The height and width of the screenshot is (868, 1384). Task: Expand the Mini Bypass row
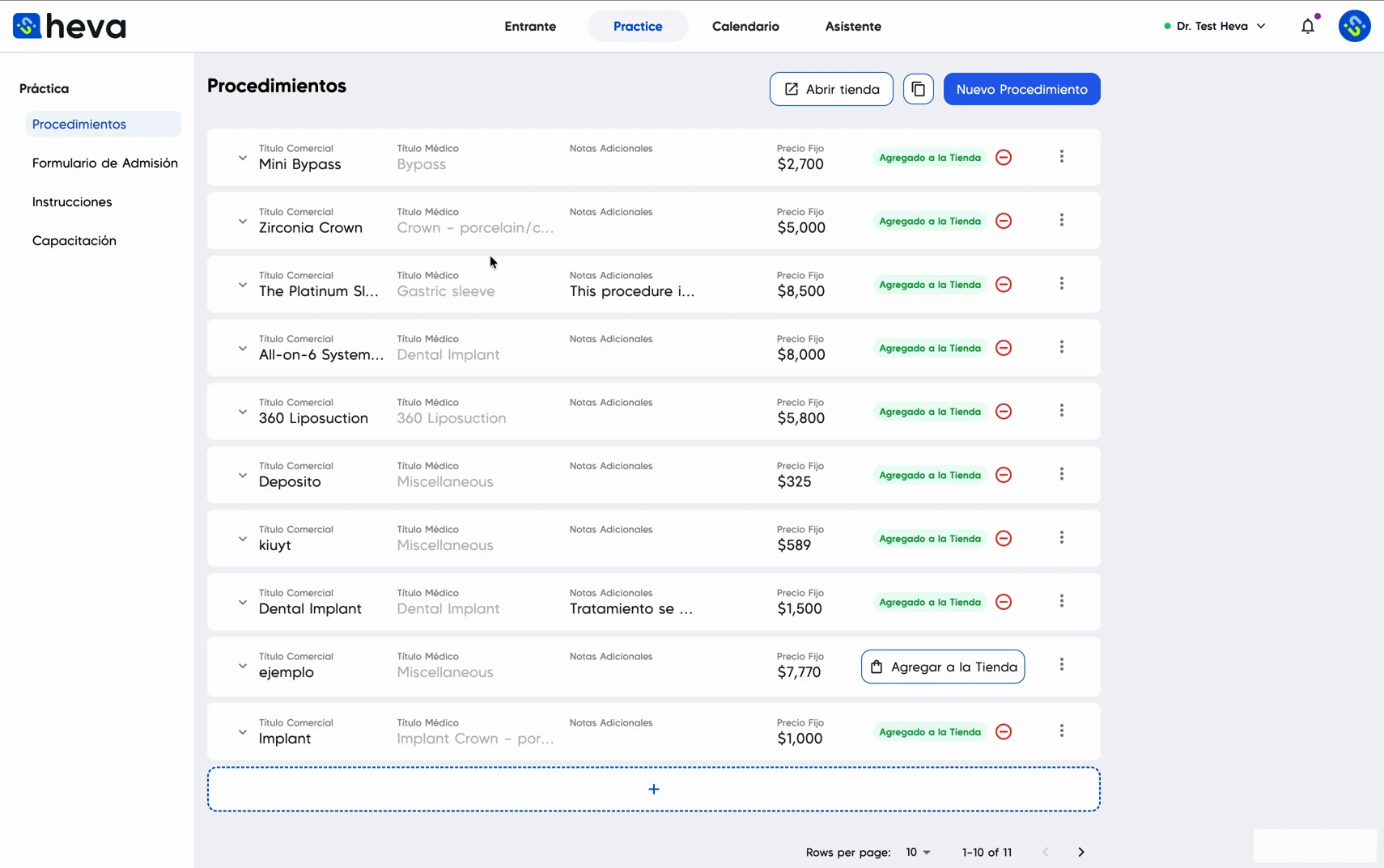pos(242,158)
